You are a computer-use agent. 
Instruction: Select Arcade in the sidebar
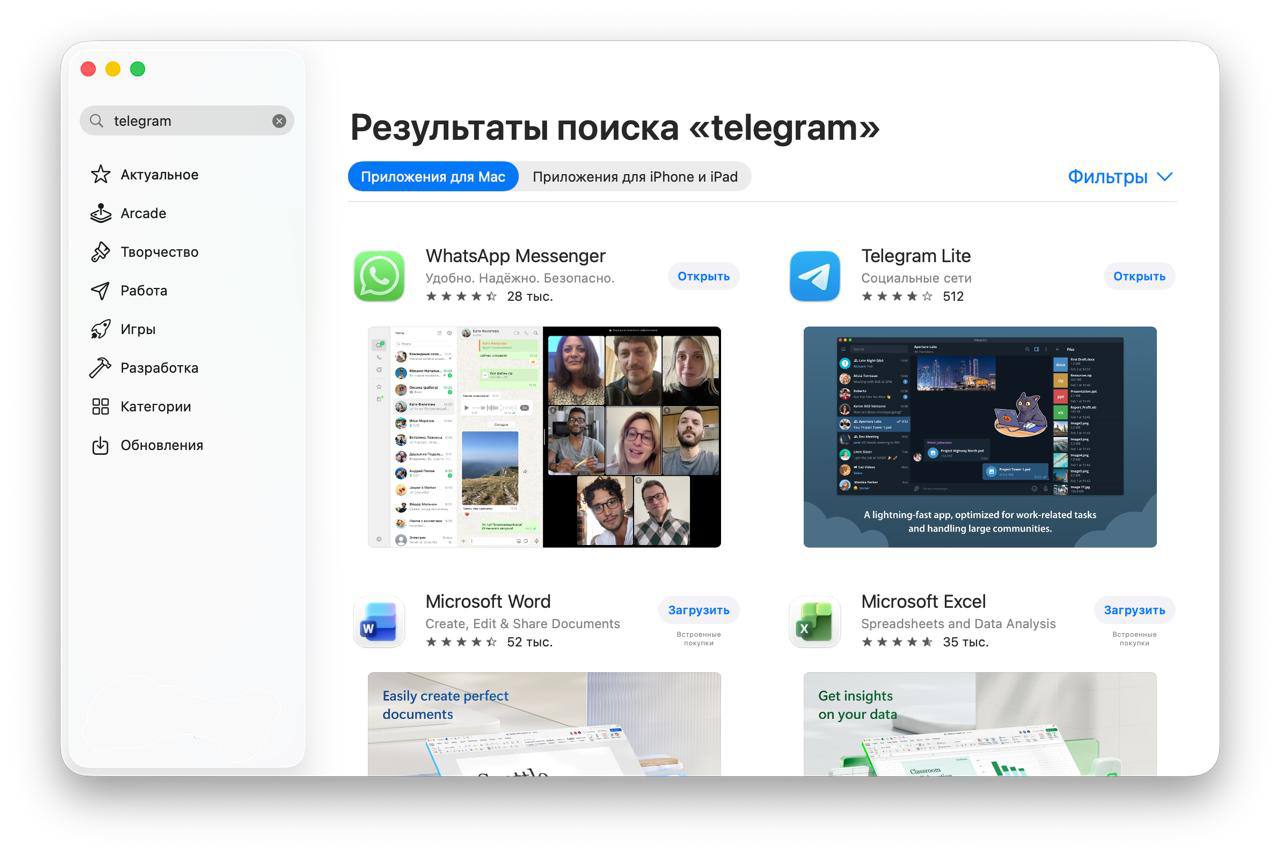142,213
